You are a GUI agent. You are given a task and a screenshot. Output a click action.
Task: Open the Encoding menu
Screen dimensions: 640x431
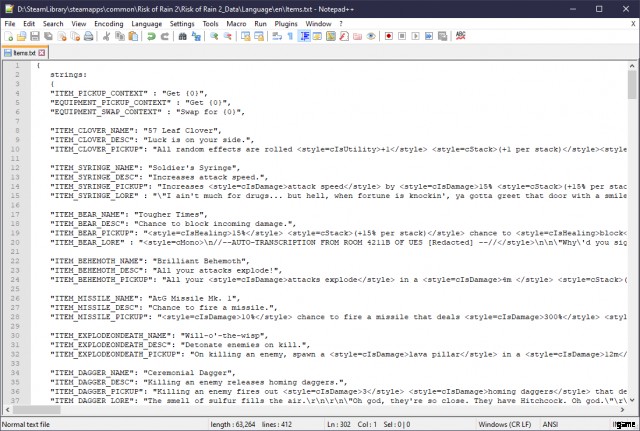(x=109, y=22)
